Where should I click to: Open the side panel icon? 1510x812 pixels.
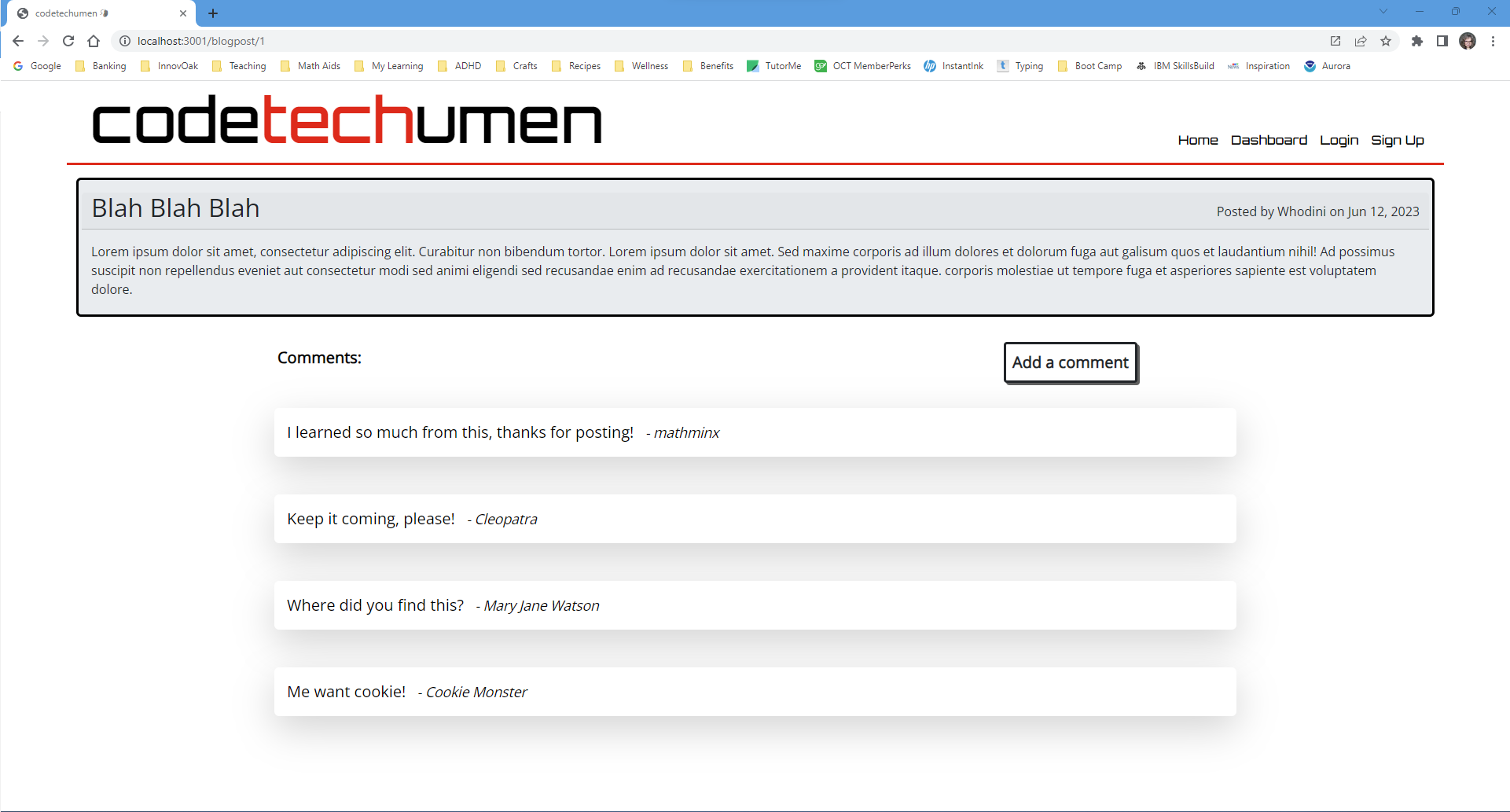(1443, 41)
